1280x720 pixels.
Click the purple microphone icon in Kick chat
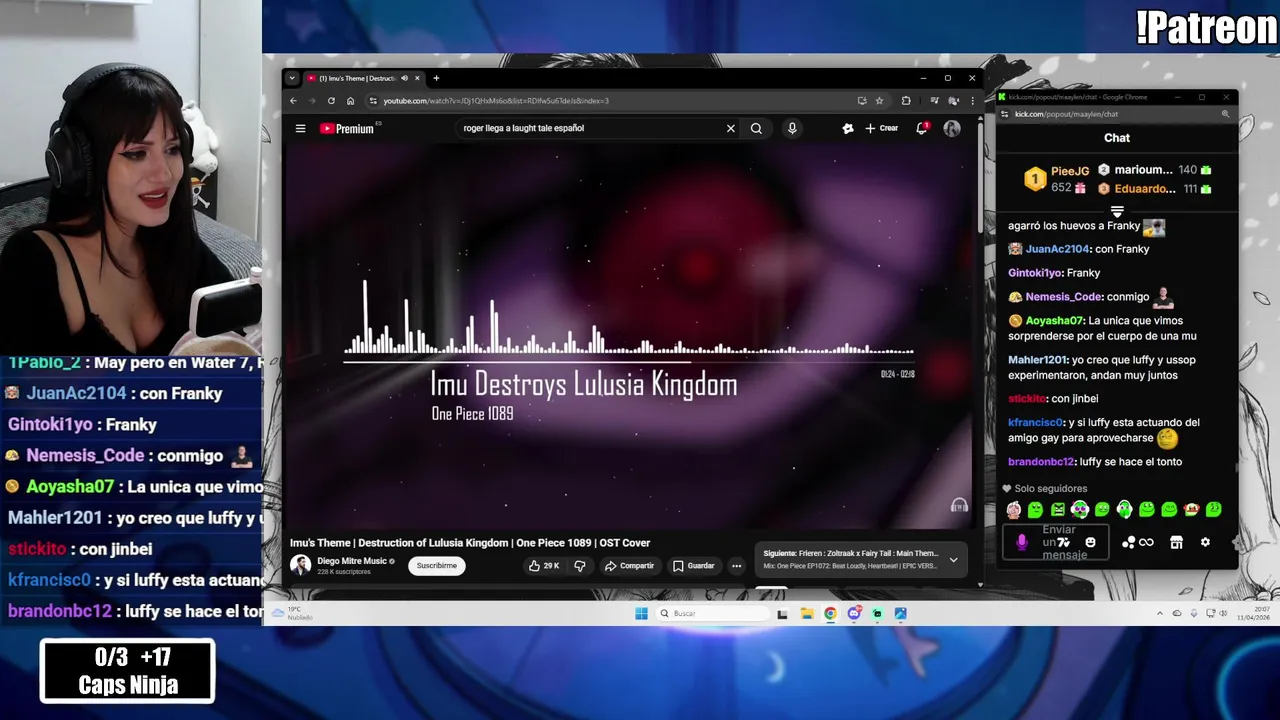click(x=1021, y=542)
